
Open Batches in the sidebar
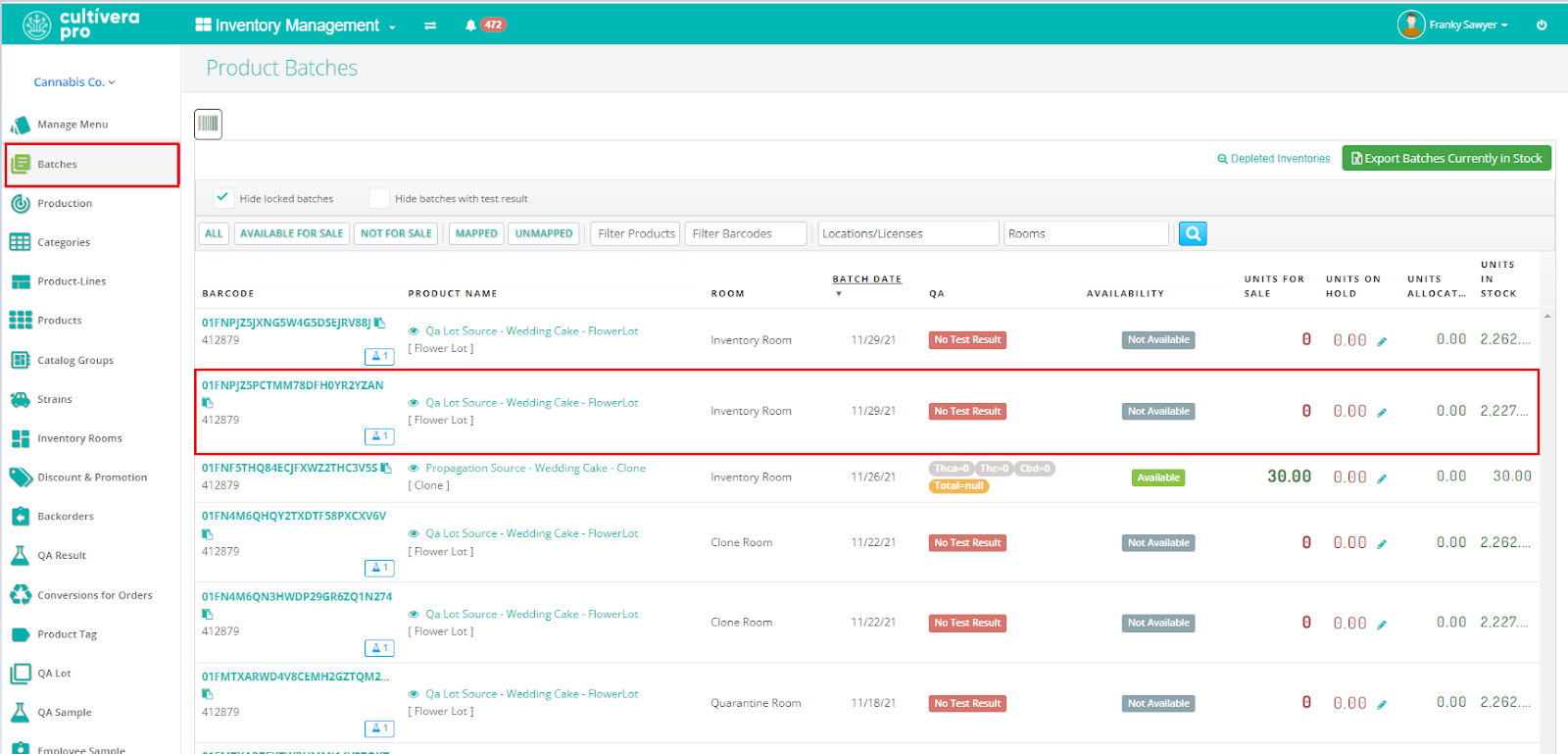[x=92, y=164]
